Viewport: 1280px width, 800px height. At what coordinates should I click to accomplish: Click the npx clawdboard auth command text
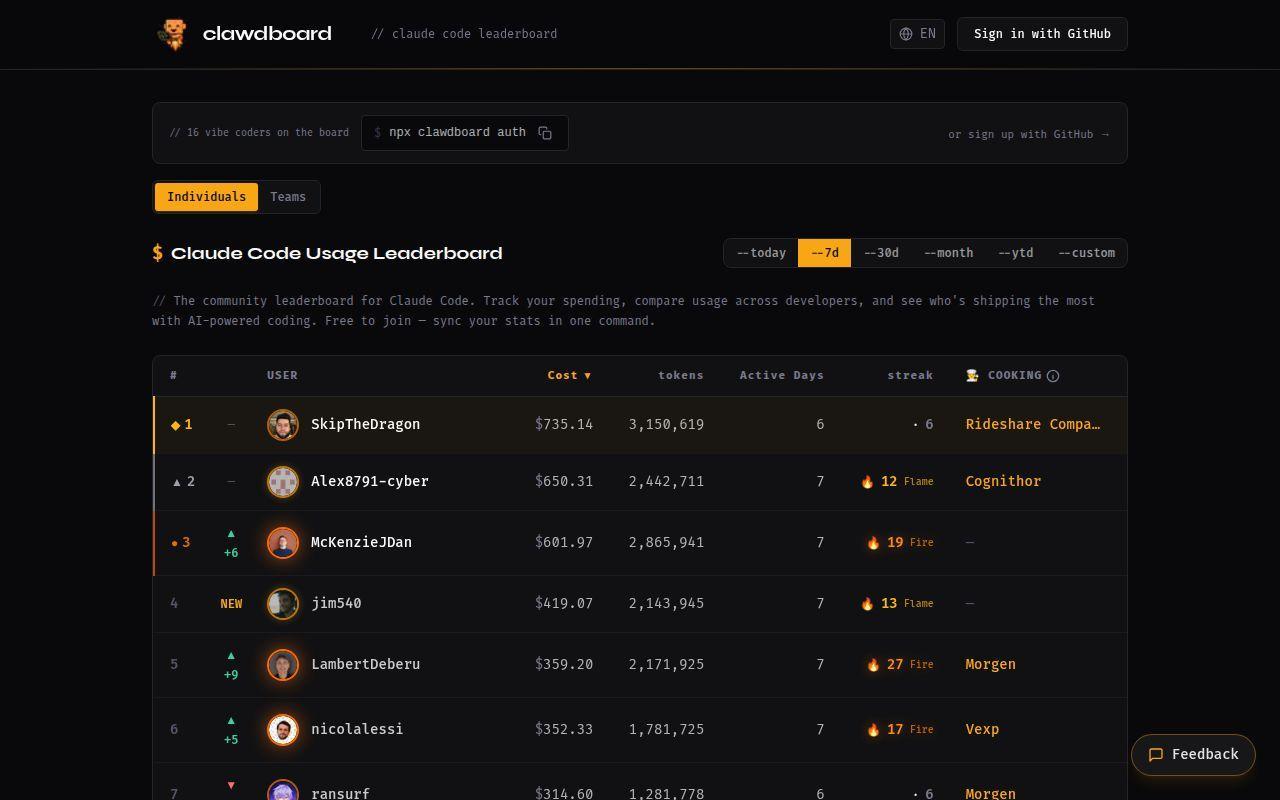point(457,133)
